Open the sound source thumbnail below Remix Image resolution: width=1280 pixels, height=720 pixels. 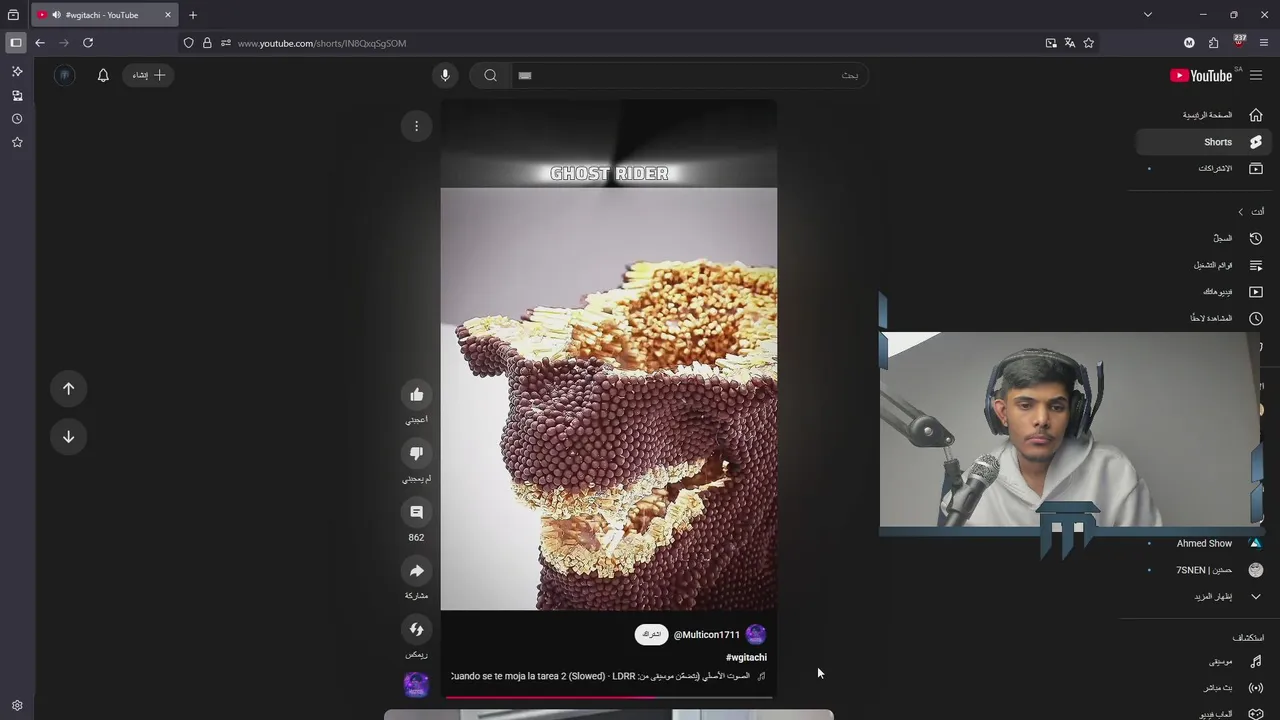(416, 685)
